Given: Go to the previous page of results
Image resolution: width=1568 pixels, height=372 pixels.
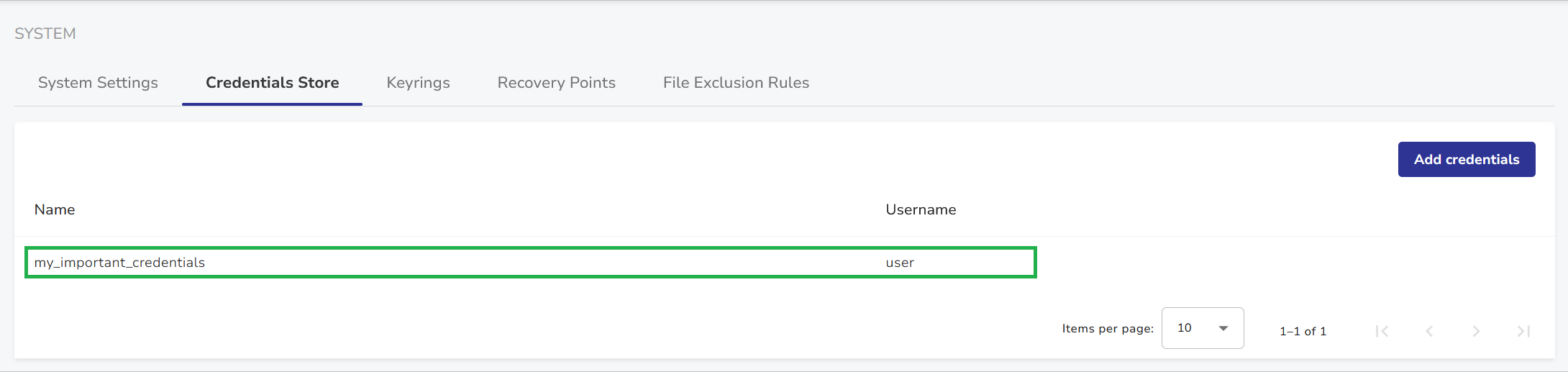Looking at the screenshot, I should [1429, 331].
